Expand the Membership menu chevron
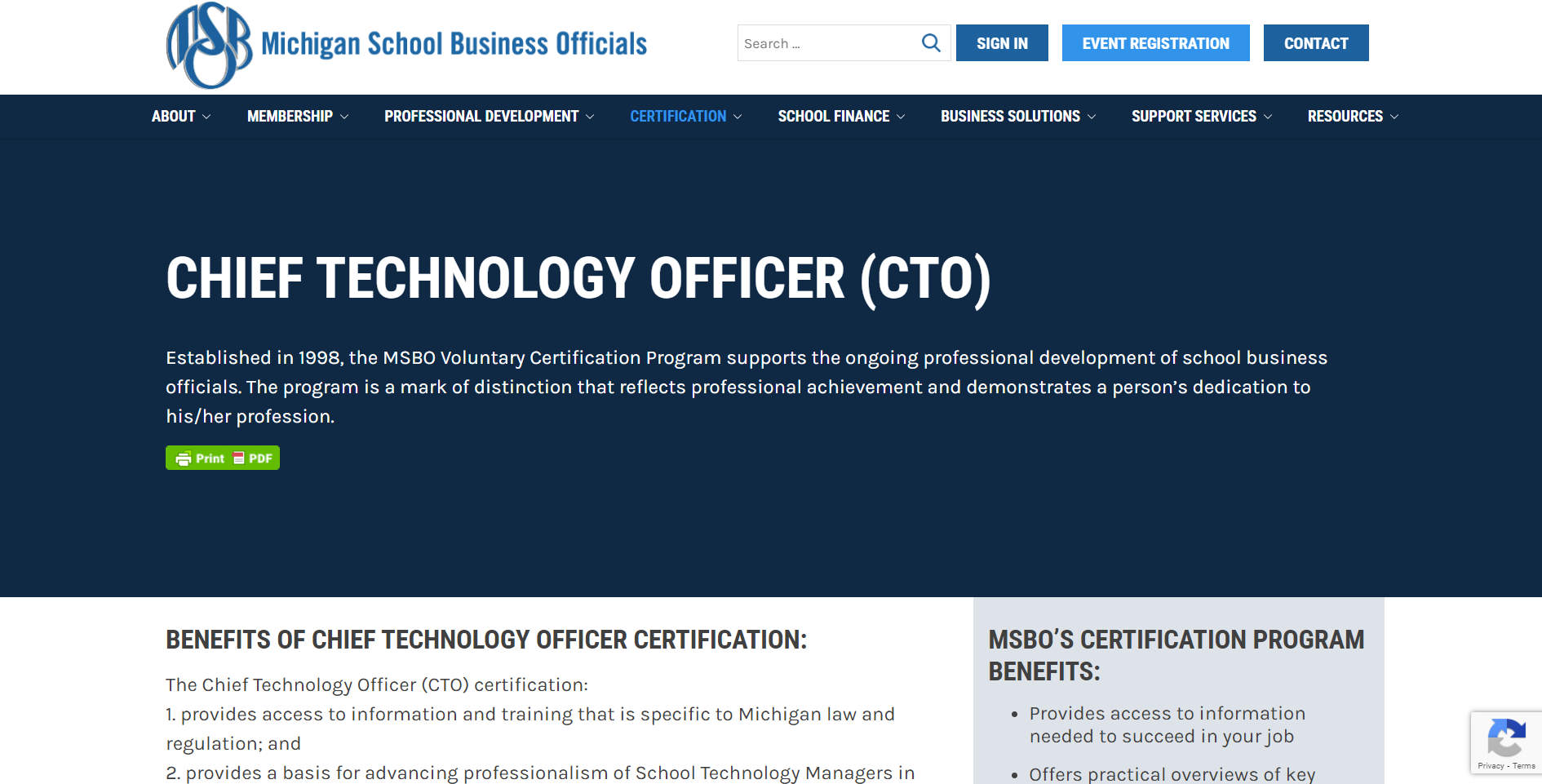The image size is (1542, 784). 344,117
